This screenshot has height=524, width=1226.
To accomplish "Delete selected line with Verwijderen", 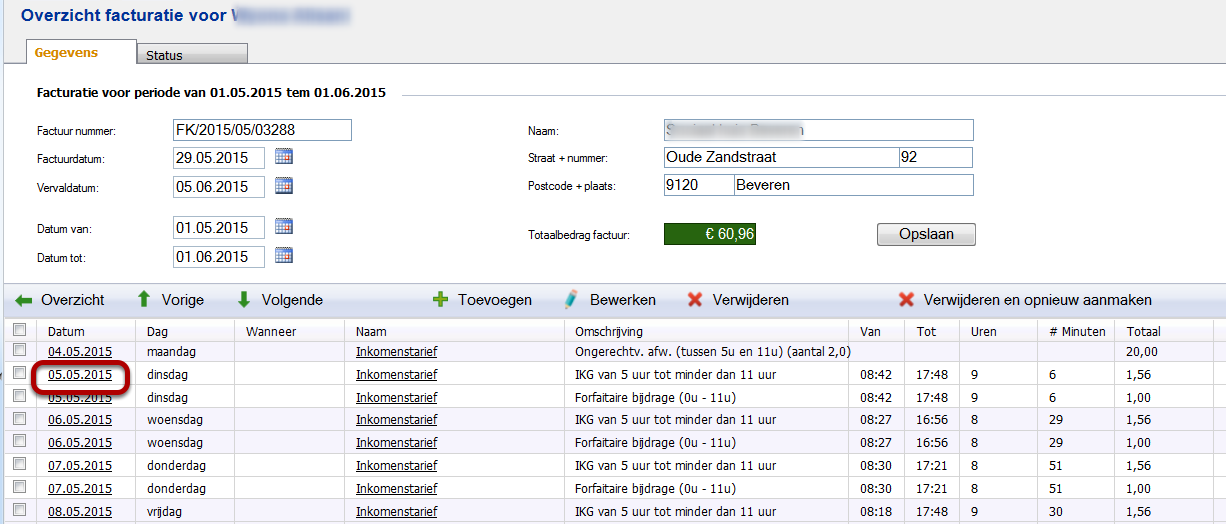I will click(x=695, y=300).
